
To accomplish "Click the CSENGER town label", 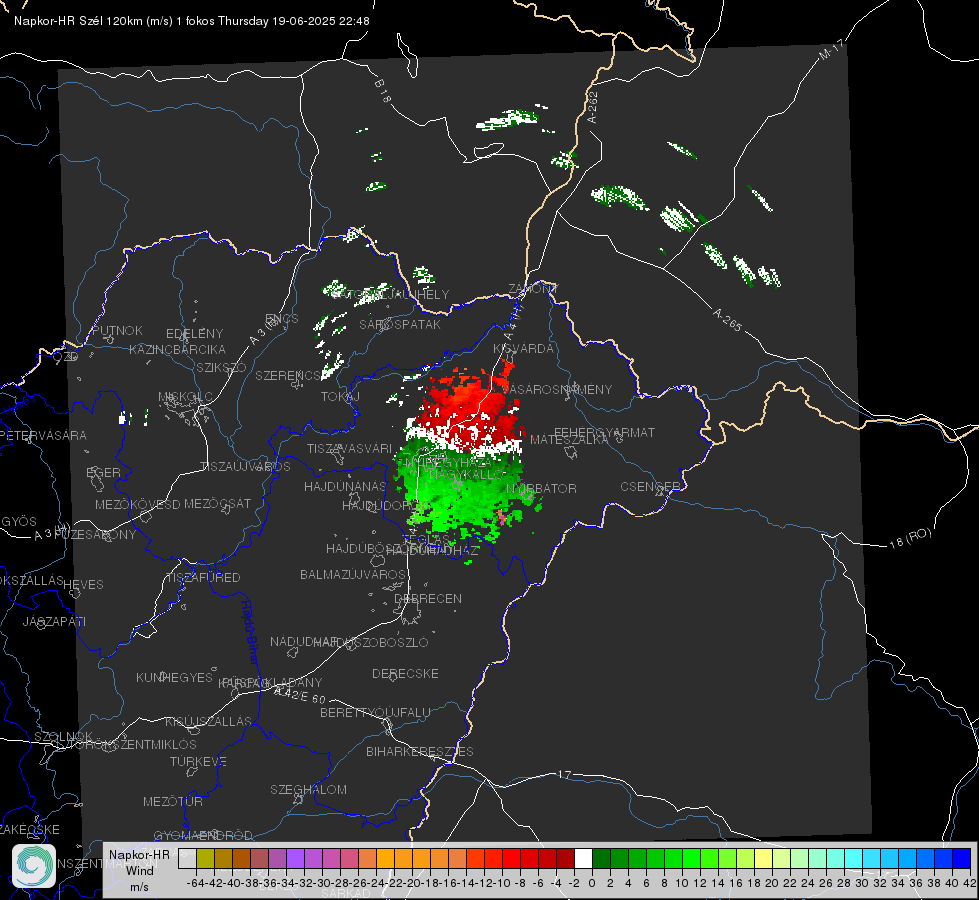I will [x=650, y=487].
